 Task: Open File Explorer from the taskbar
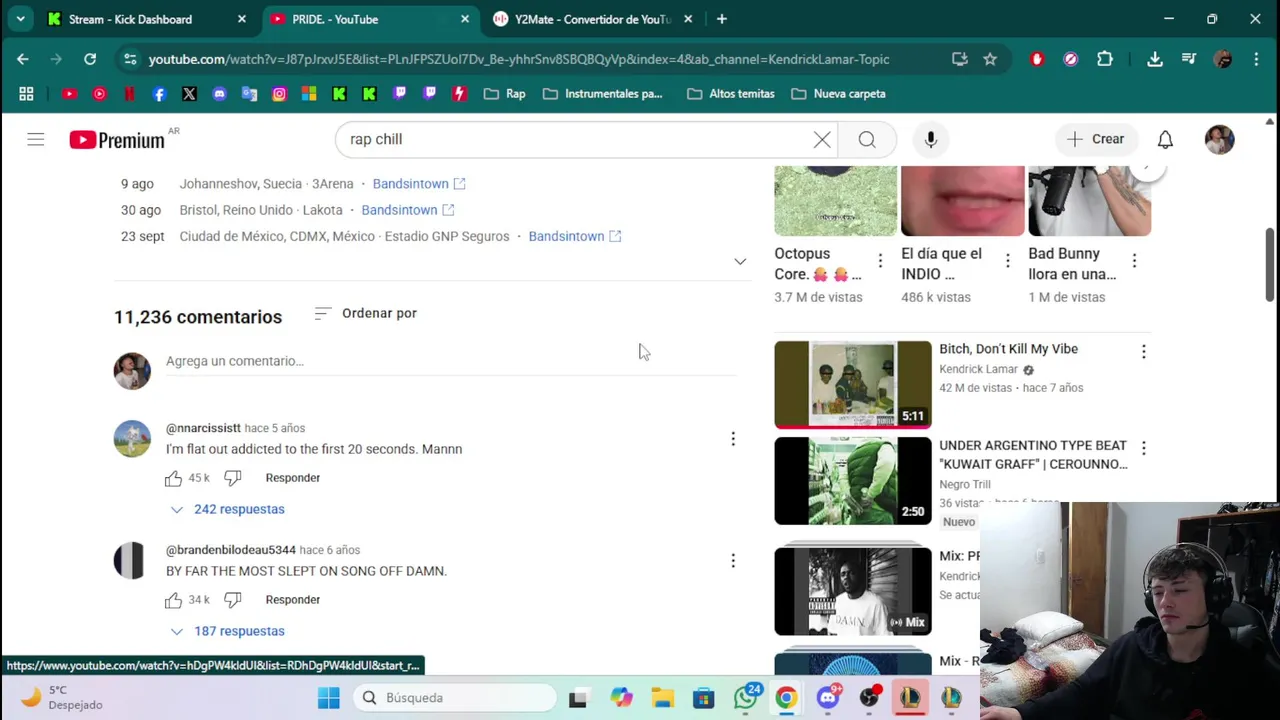coord(662,697)
